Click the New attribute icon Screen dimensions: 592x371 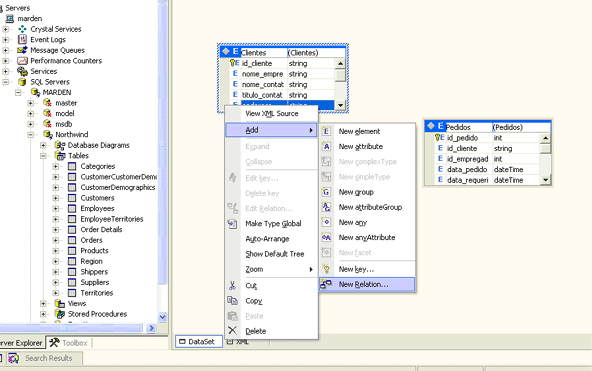[x=326, y=146]
